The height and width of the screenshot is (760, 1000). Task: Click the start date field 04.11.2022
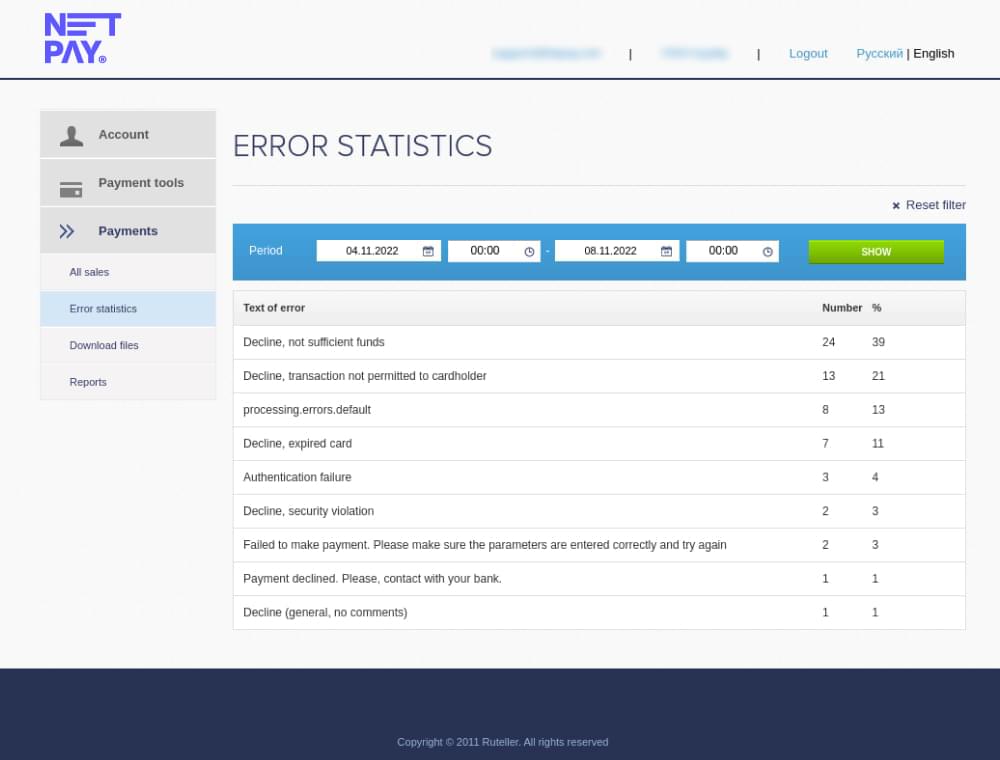pyautogui.click(x=372, y=251)
